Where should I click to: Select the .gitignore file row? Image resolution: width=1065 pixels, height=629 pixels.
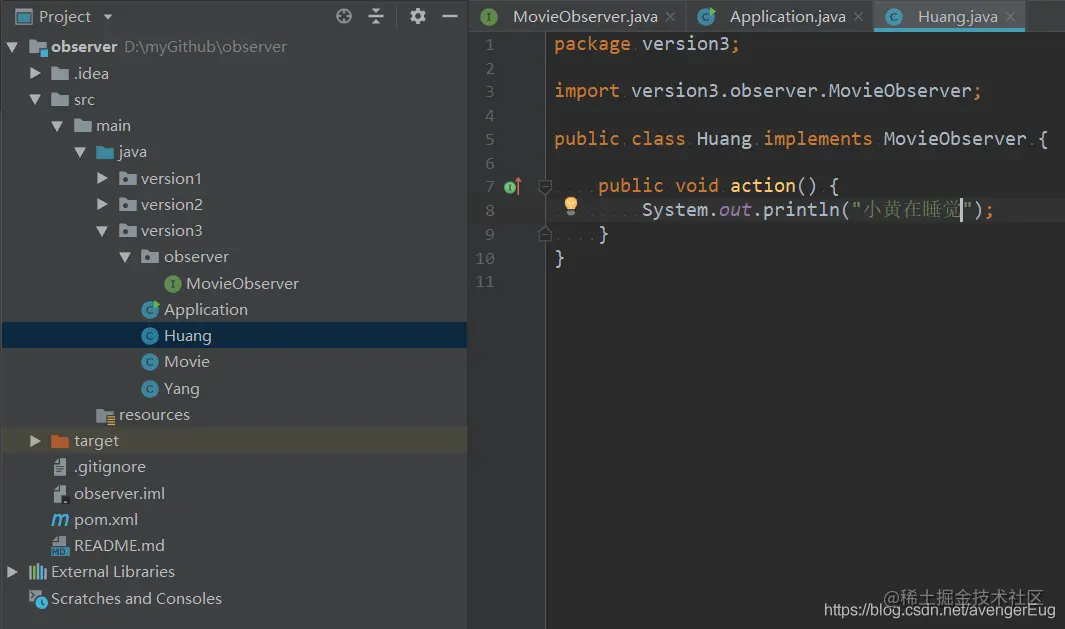tap(234, 467)
